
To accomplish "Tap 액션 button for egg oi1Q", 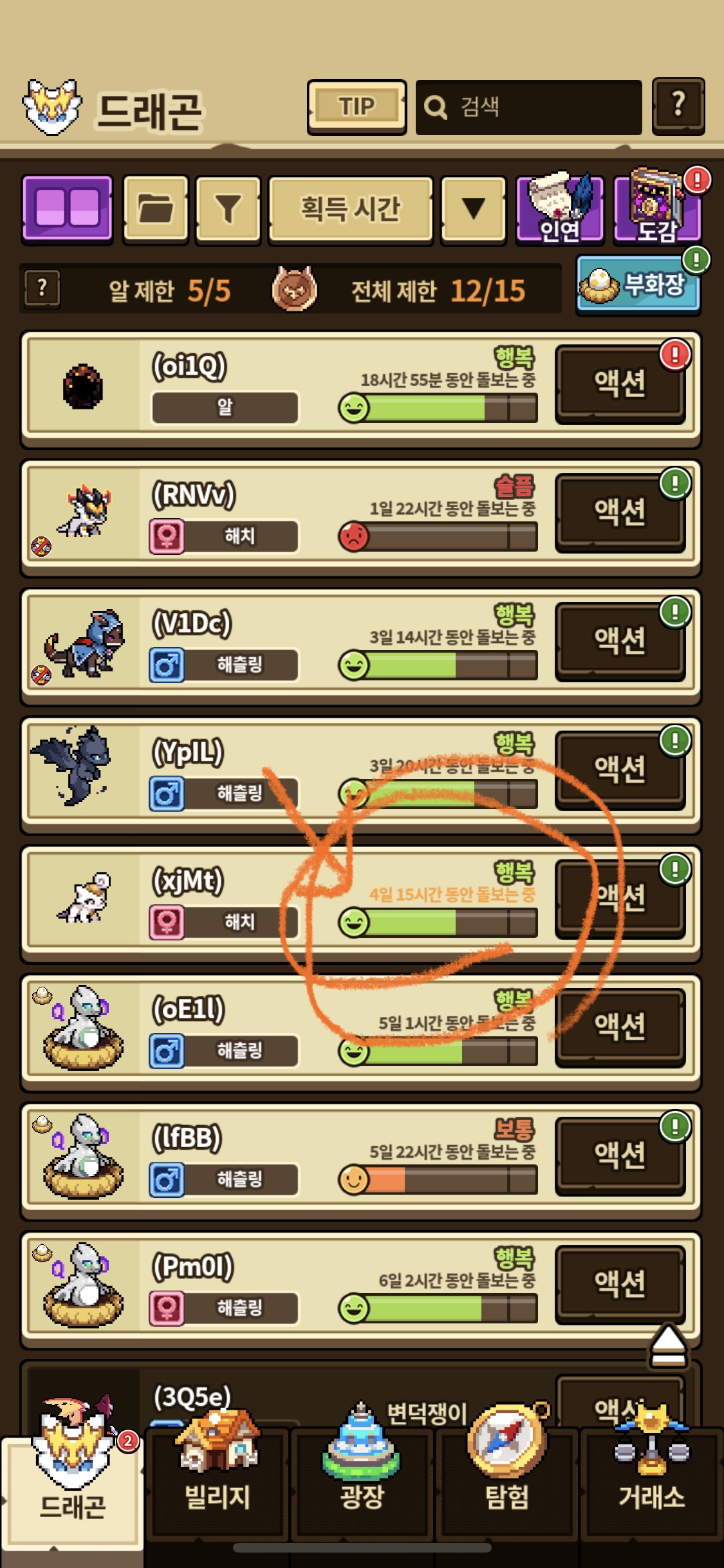I will (x=620, y=384).
